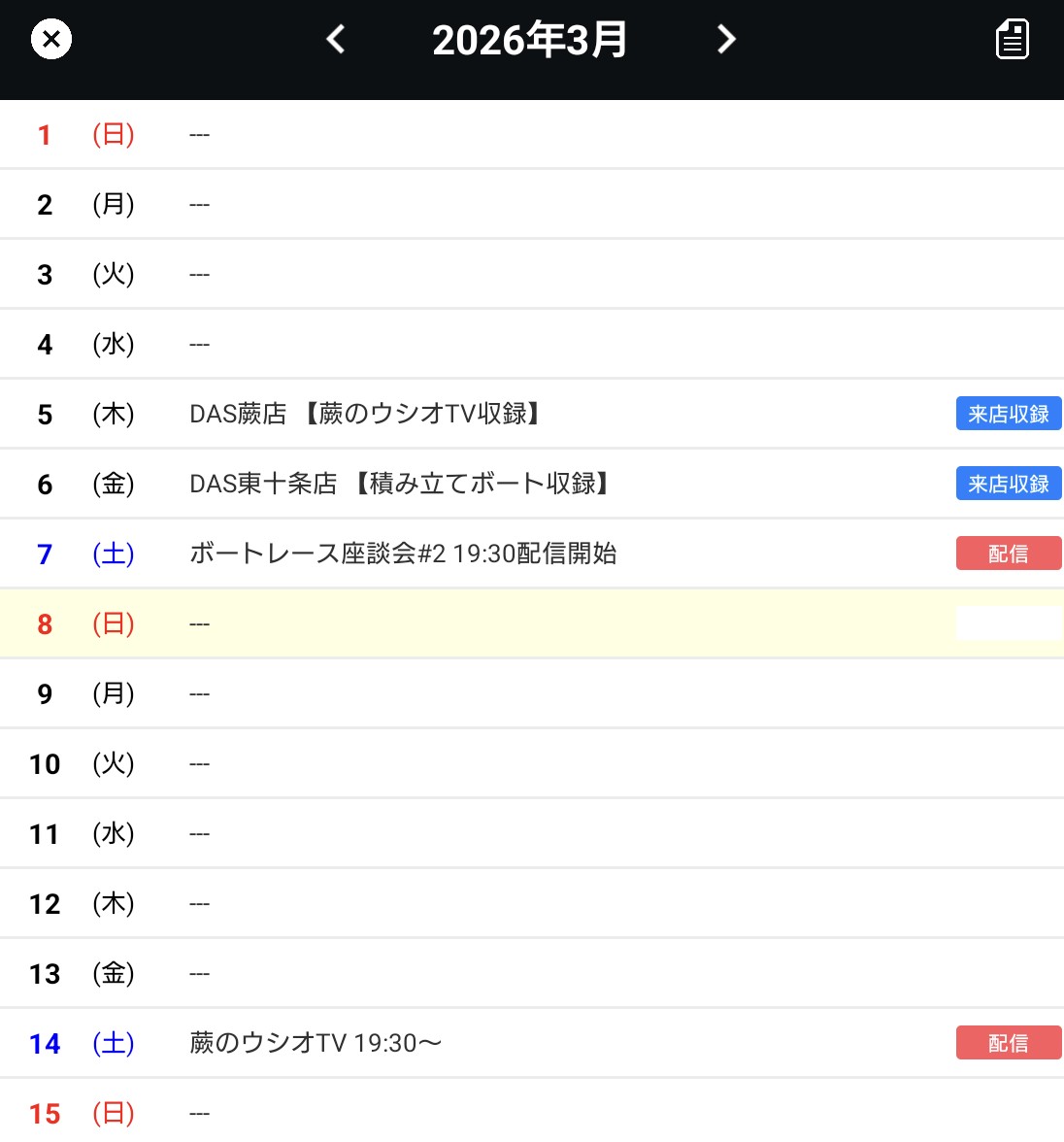Image resolution: width=1064 pixels, height=1142 pixels.
Task: Select the date number 7 in blue
Action: pyautogui.click(x=44, y=554)
